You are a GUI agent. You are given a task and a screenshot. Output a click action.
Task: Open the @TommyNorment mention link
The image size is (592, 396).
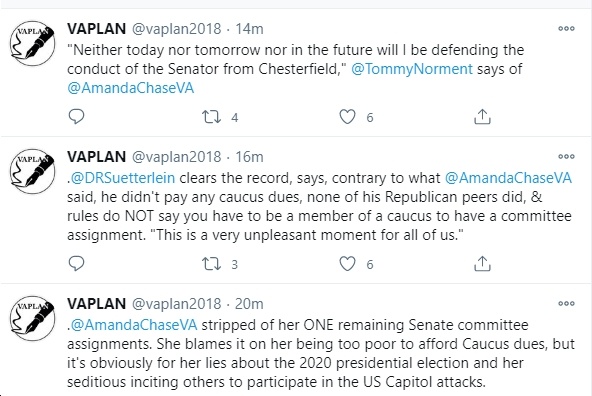412,69
